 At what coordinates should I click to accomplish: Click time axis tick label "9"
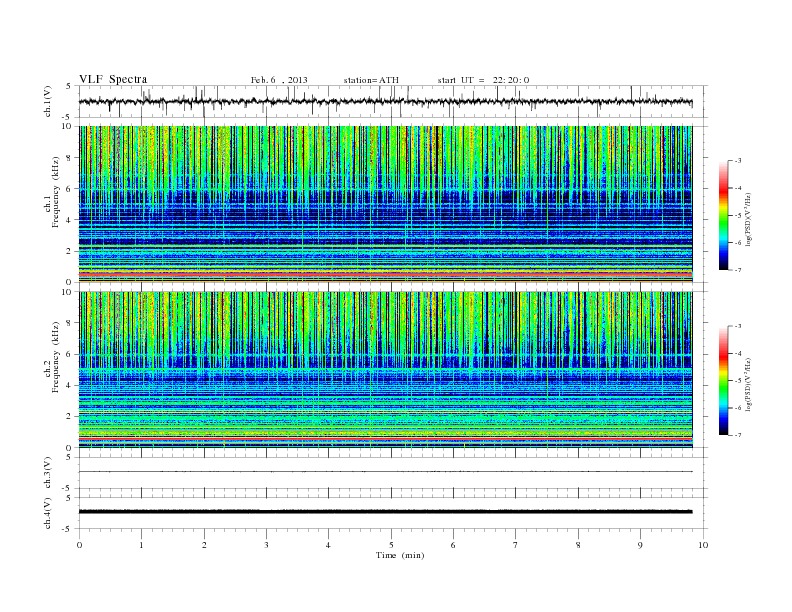click(640, 545)
